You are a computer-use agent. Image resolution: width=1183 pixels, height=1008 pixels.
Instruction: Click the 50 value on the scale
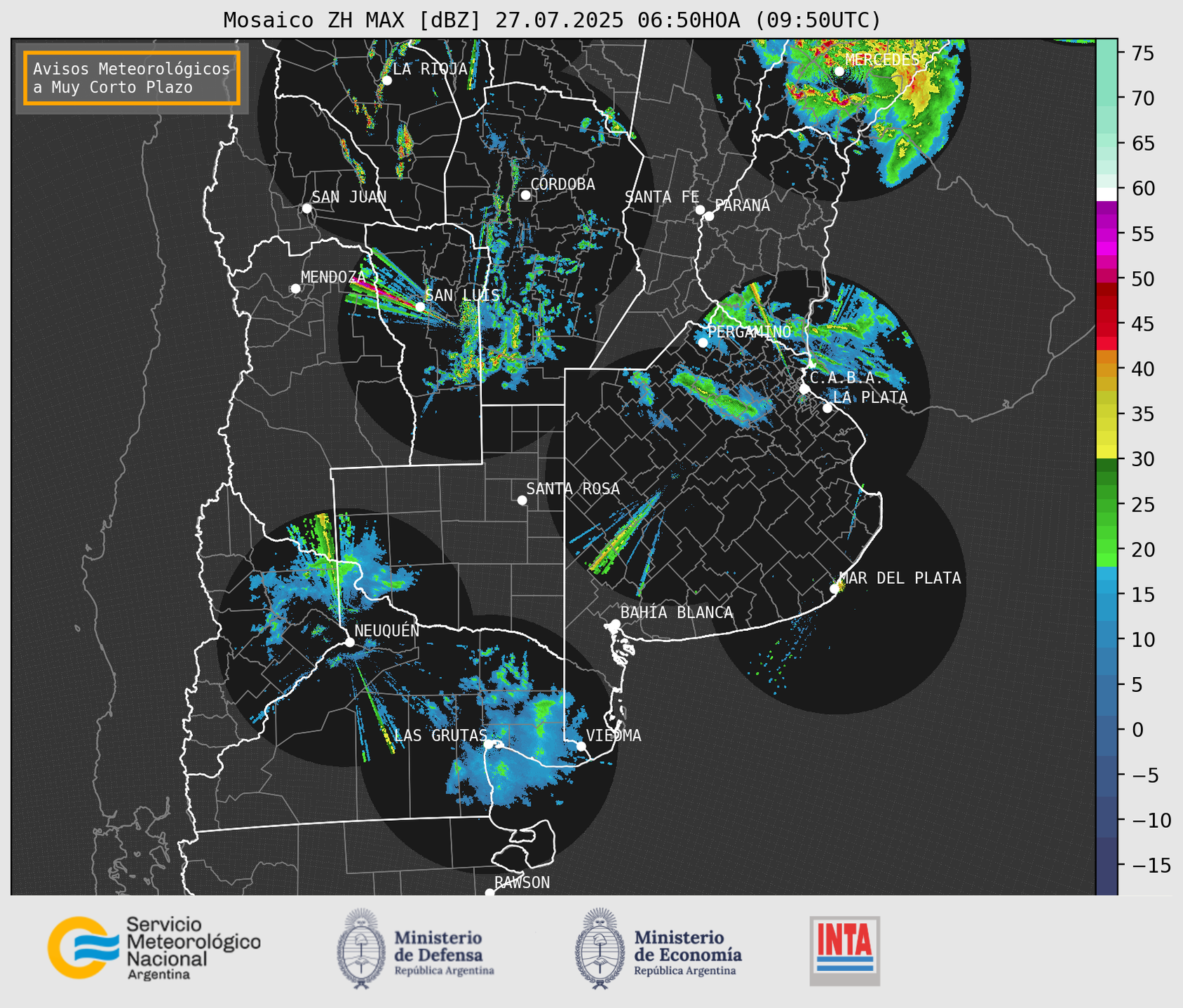(x=1142, y=279)
